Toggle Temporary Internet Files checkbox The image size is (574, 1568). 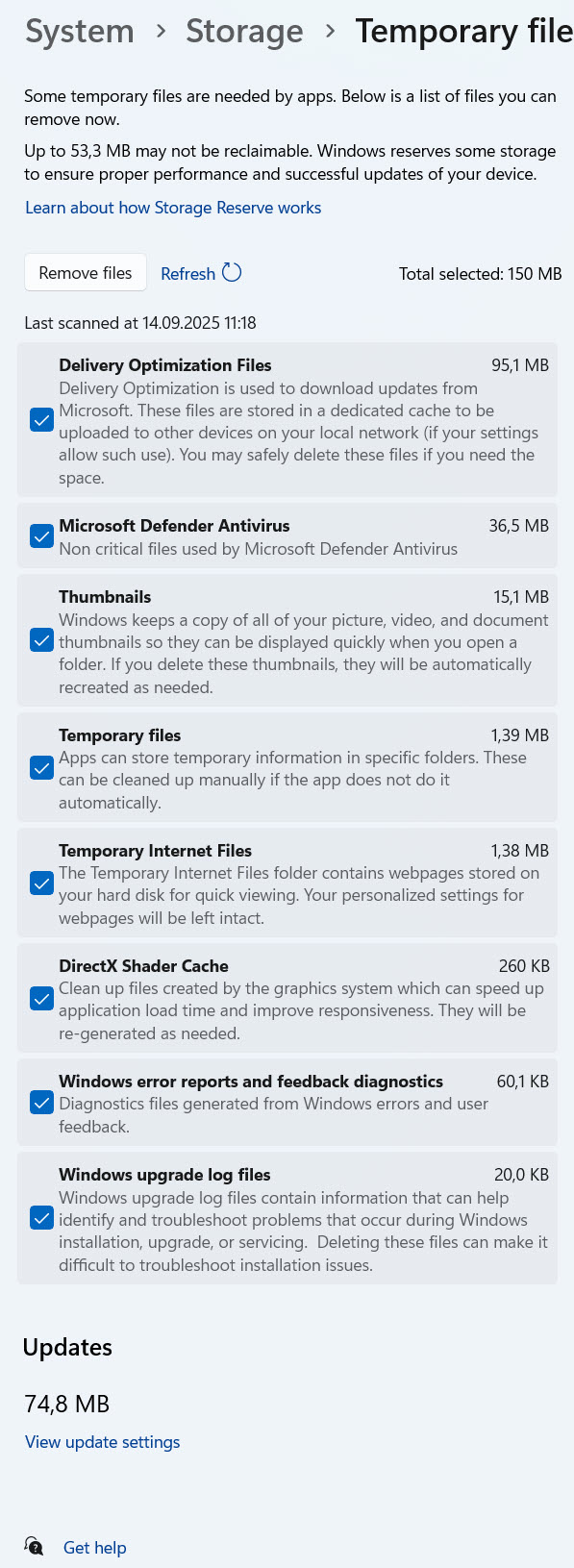[x=41, y=884]
